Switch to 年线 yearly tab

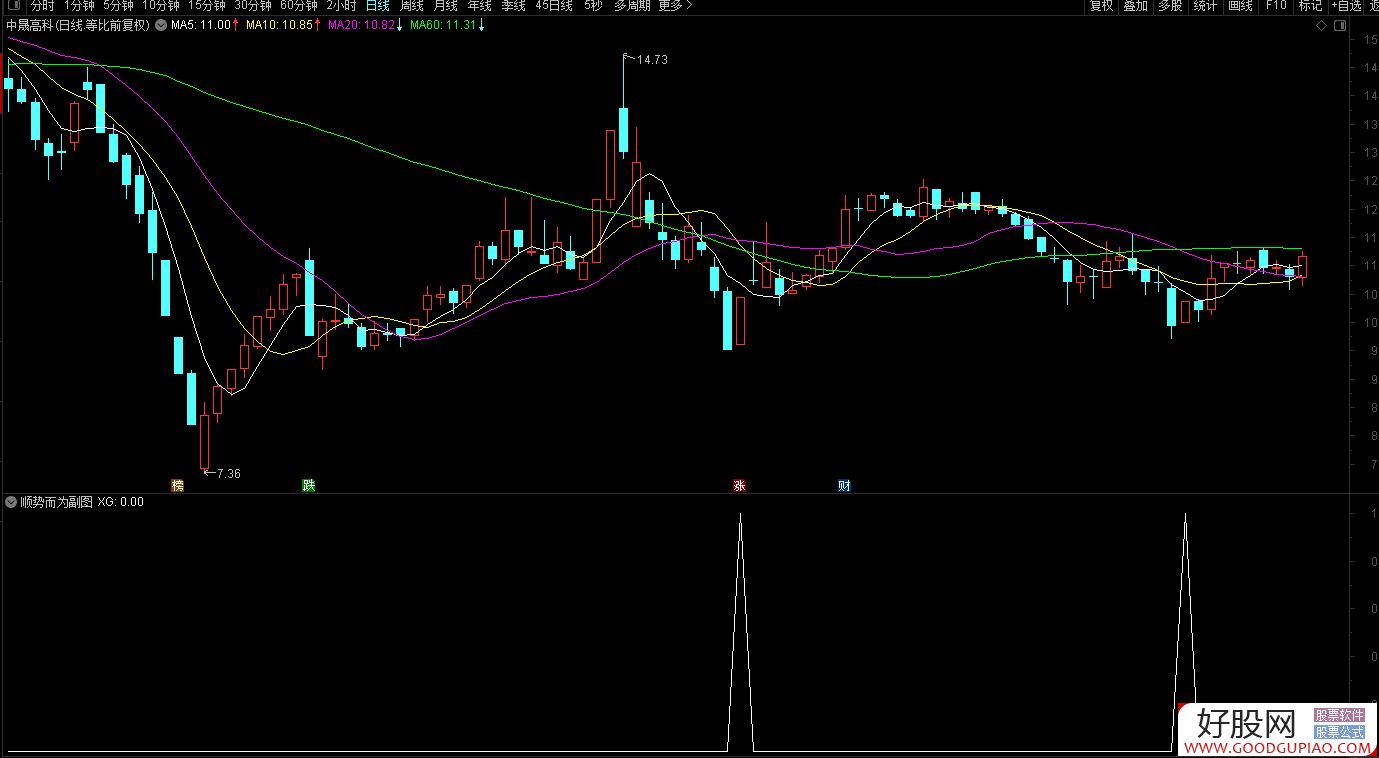click(x=479, y=6)
